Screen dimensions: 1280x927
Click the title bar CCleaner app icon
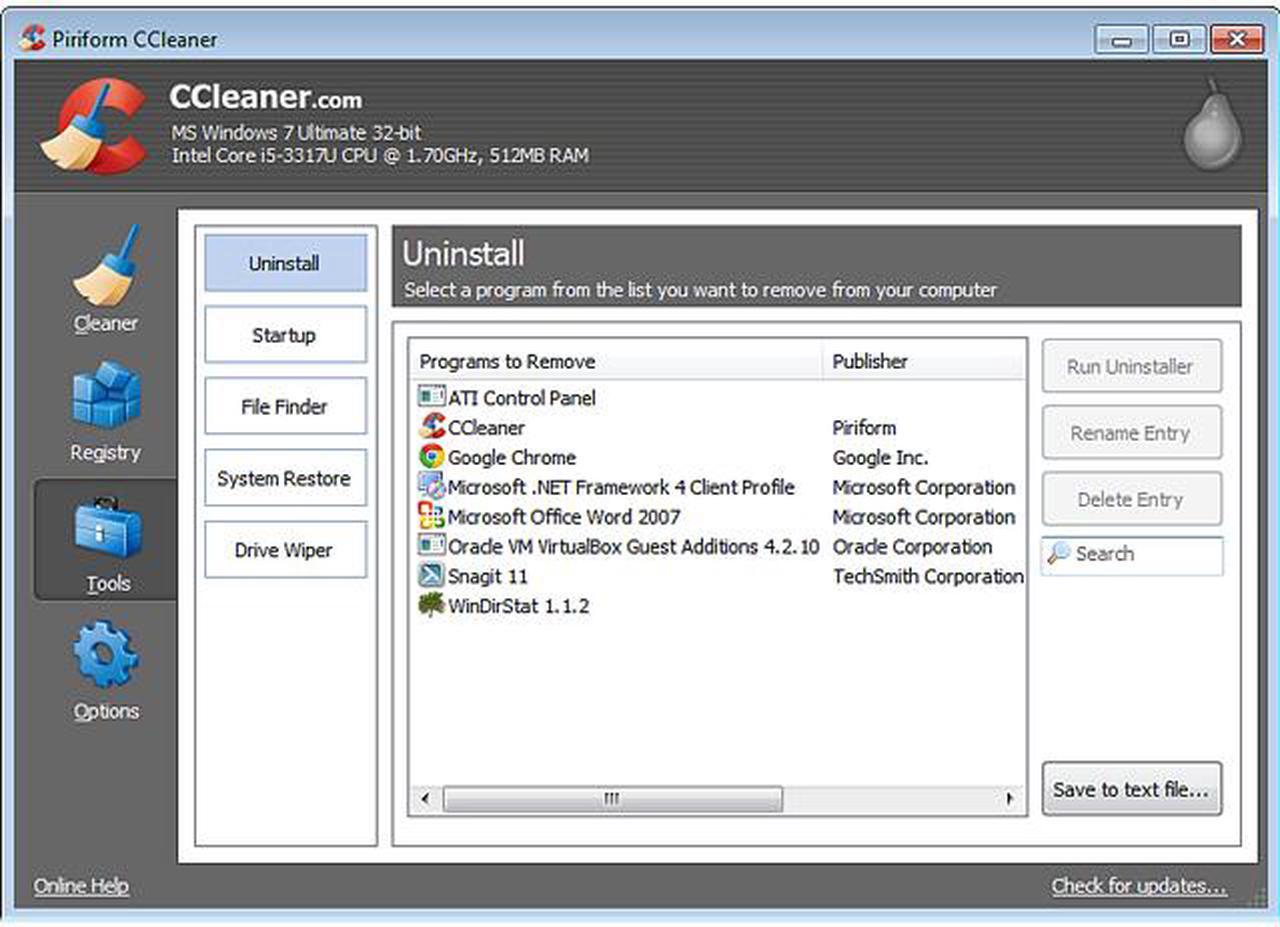pyautogui.click(x=32, y=39)
